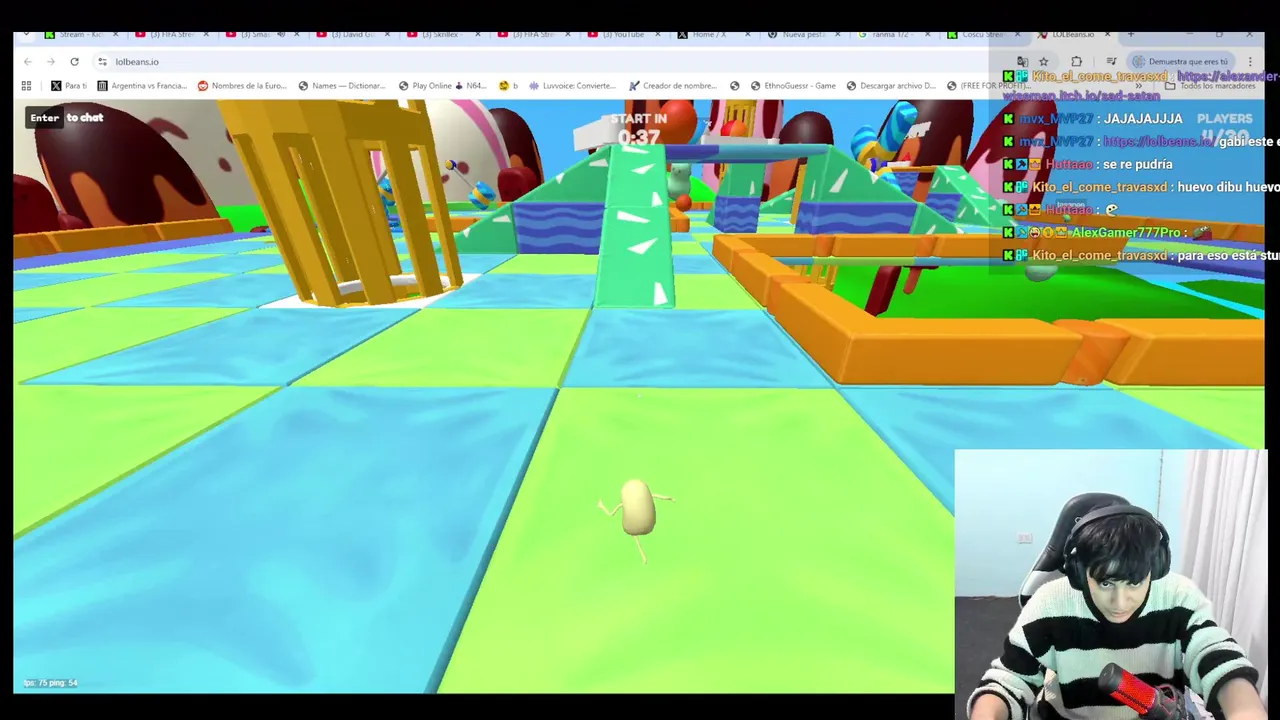Open the Play Online N64 bookmark

pyautogui.click(x=443, y=86)
